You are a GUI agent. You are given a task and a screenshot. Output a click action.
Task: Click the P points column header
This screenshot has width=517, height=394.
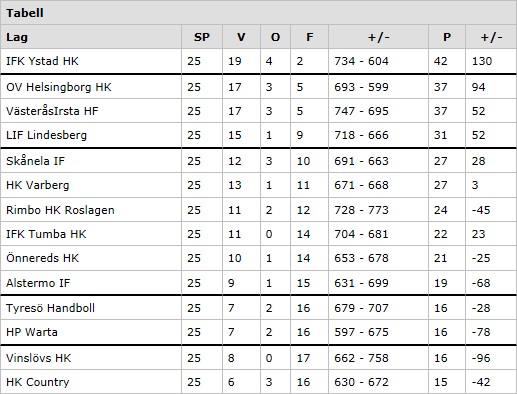point(447,37)
